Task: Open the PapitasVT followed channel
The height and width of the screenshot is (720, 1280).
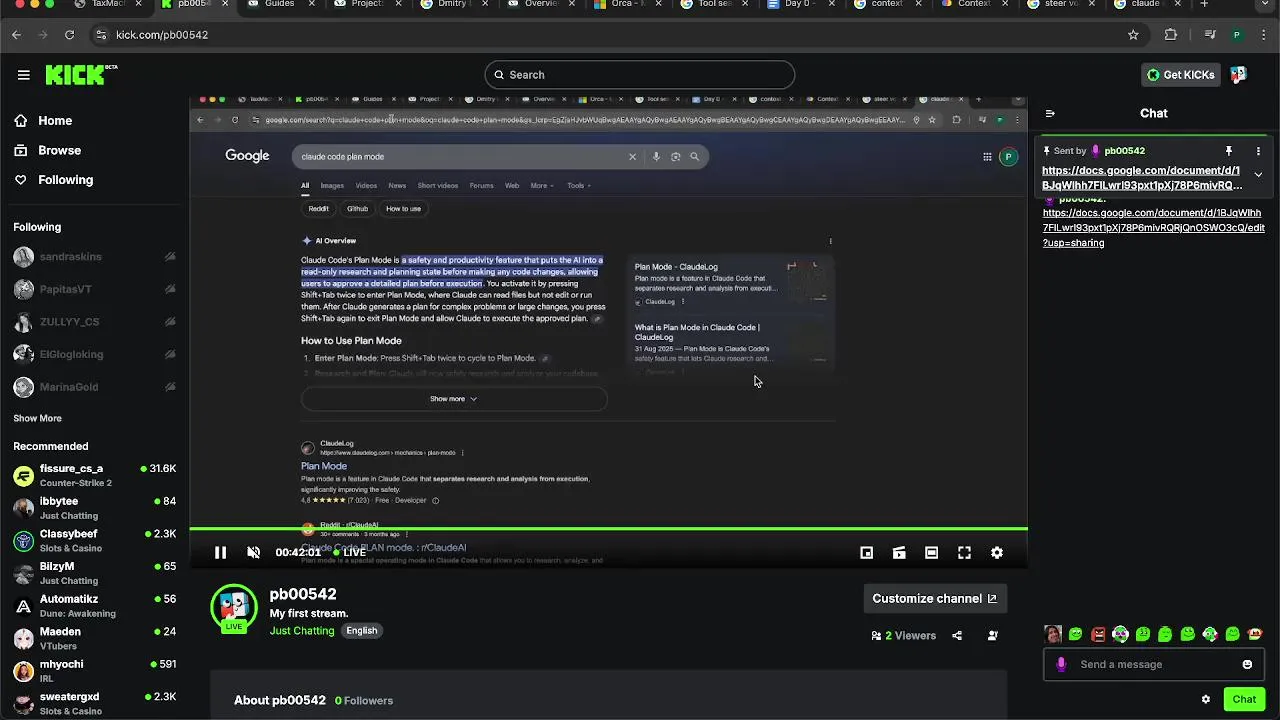Action: (94, 289)
